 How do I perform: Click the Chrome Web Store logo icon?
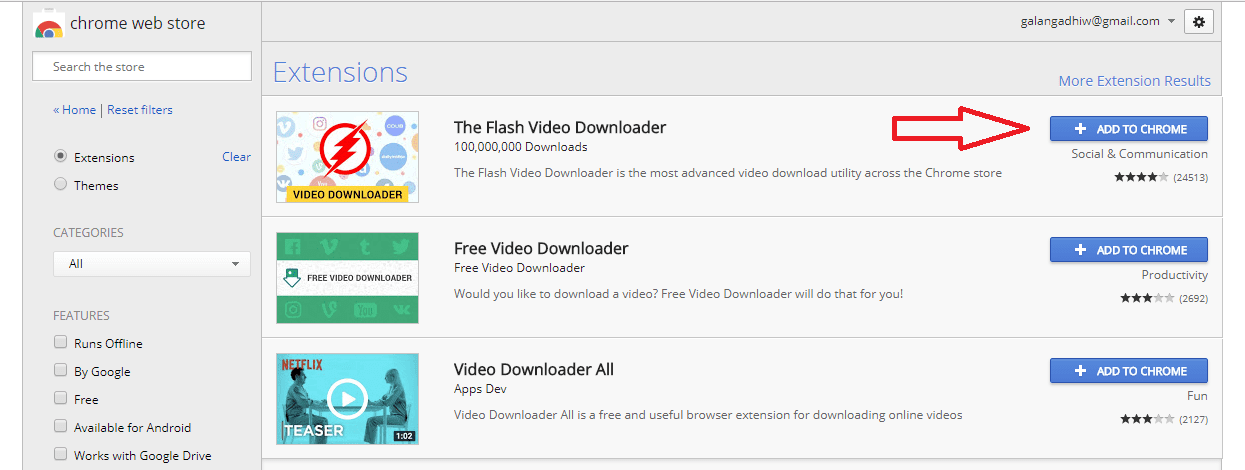(x=49, y=24)
